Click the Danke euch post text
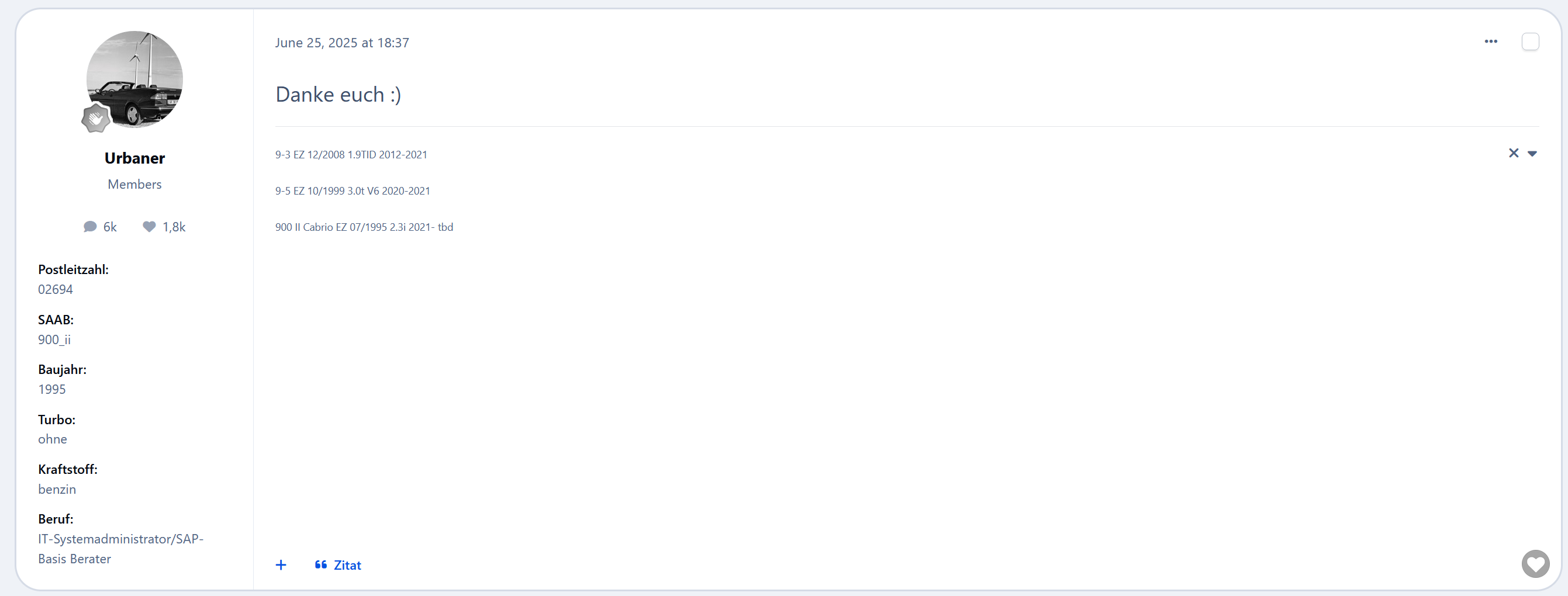 tap(338, 94)
